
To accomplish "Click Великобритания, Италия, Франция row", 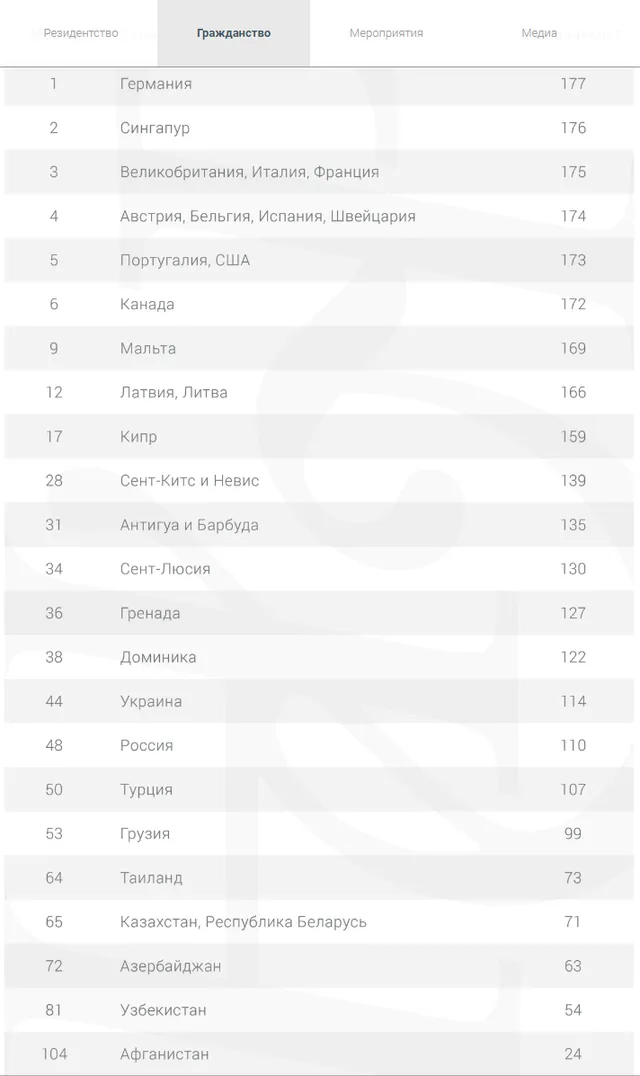I will [249, 172].
